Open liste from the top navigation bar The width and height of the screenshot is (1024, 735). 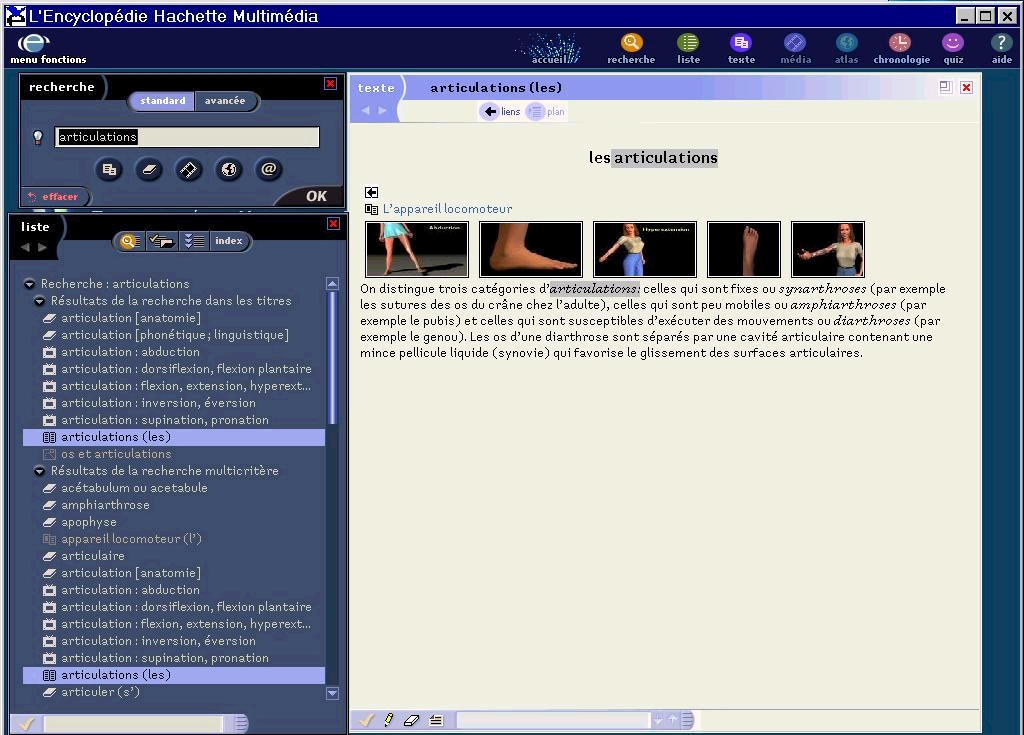(688, 49)
